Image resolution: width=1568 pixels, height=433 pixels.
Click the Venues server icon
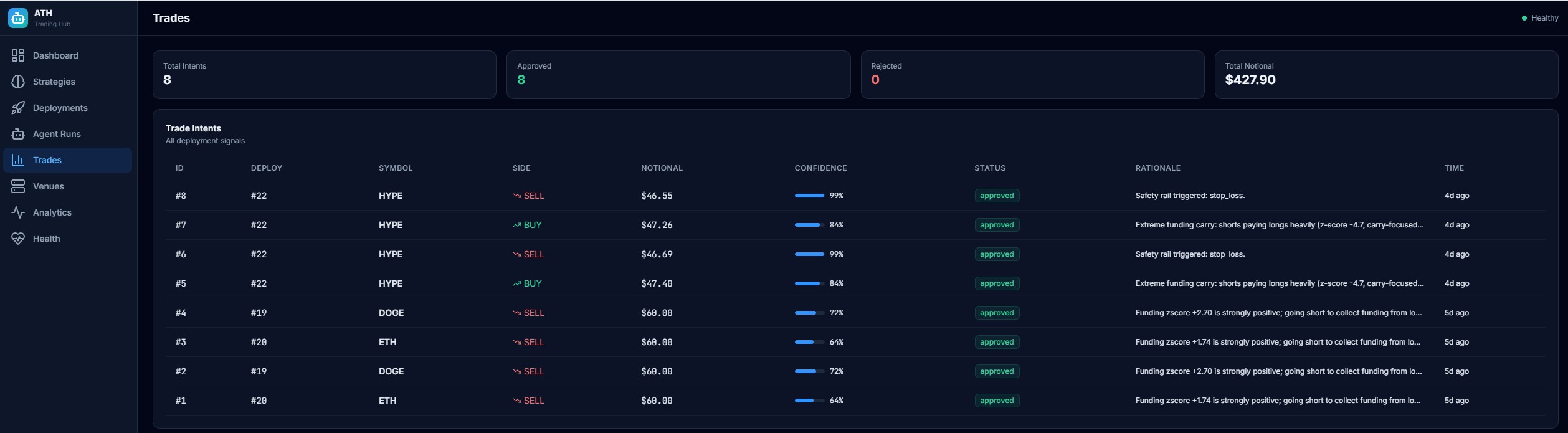18,186
